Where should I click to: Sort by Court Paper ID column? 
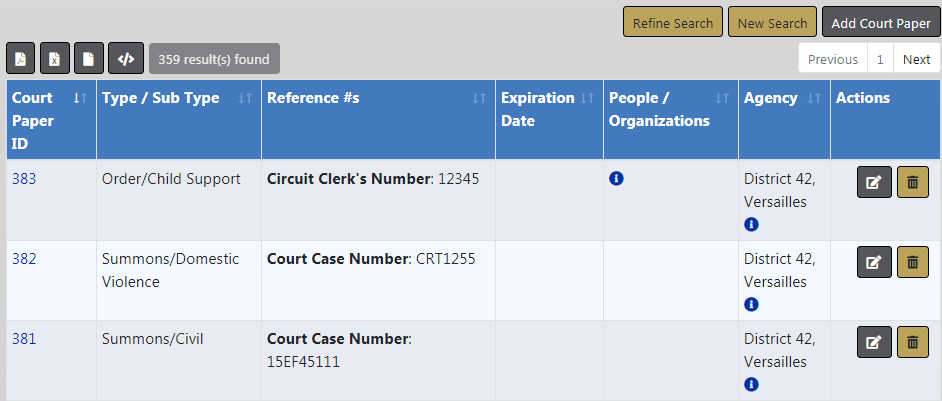tap(81, 98)
